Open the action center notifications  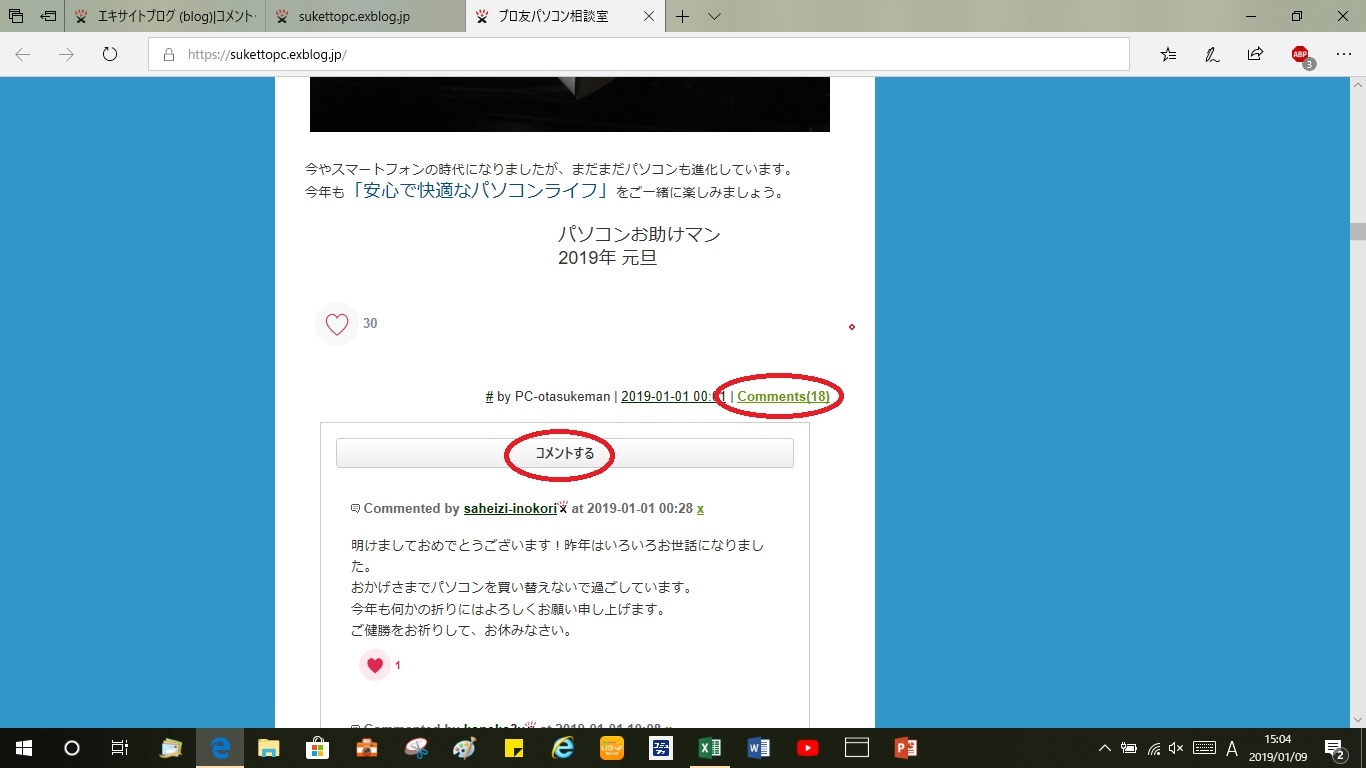[1335, 748]
